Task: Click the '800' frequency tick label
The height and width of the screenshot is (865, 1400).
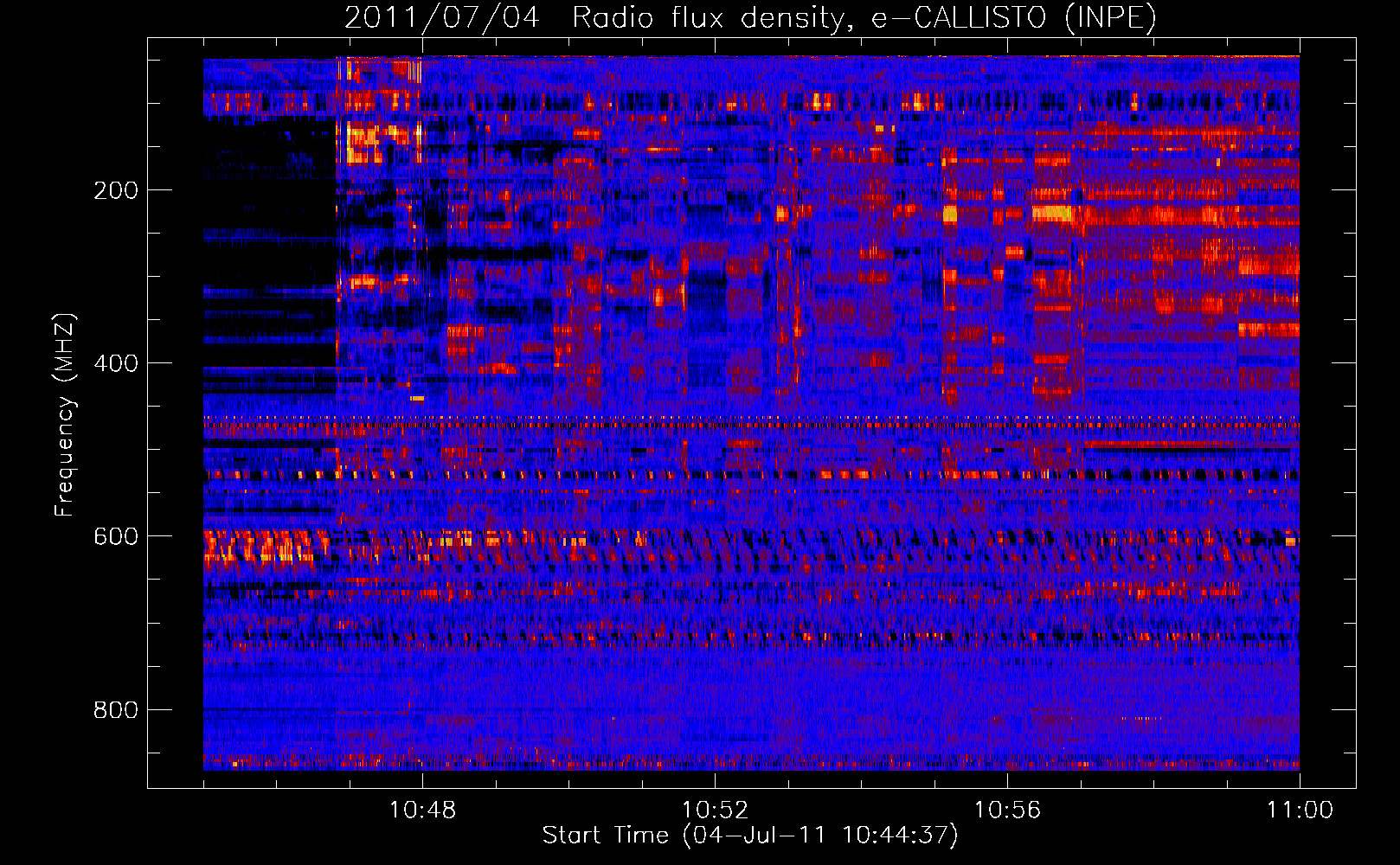Action: coord(116,710)
